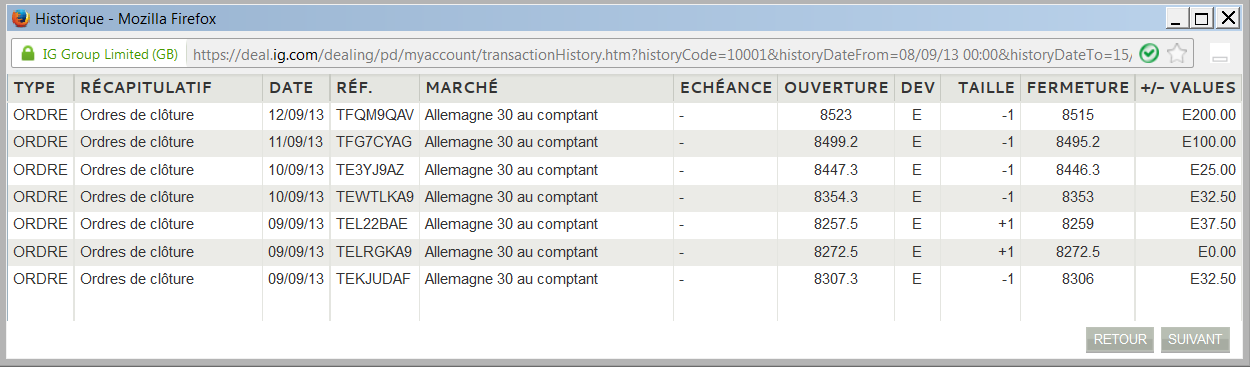1250x367 pixels.
Task: Click closing price 8446.3
Action: 1078,170
